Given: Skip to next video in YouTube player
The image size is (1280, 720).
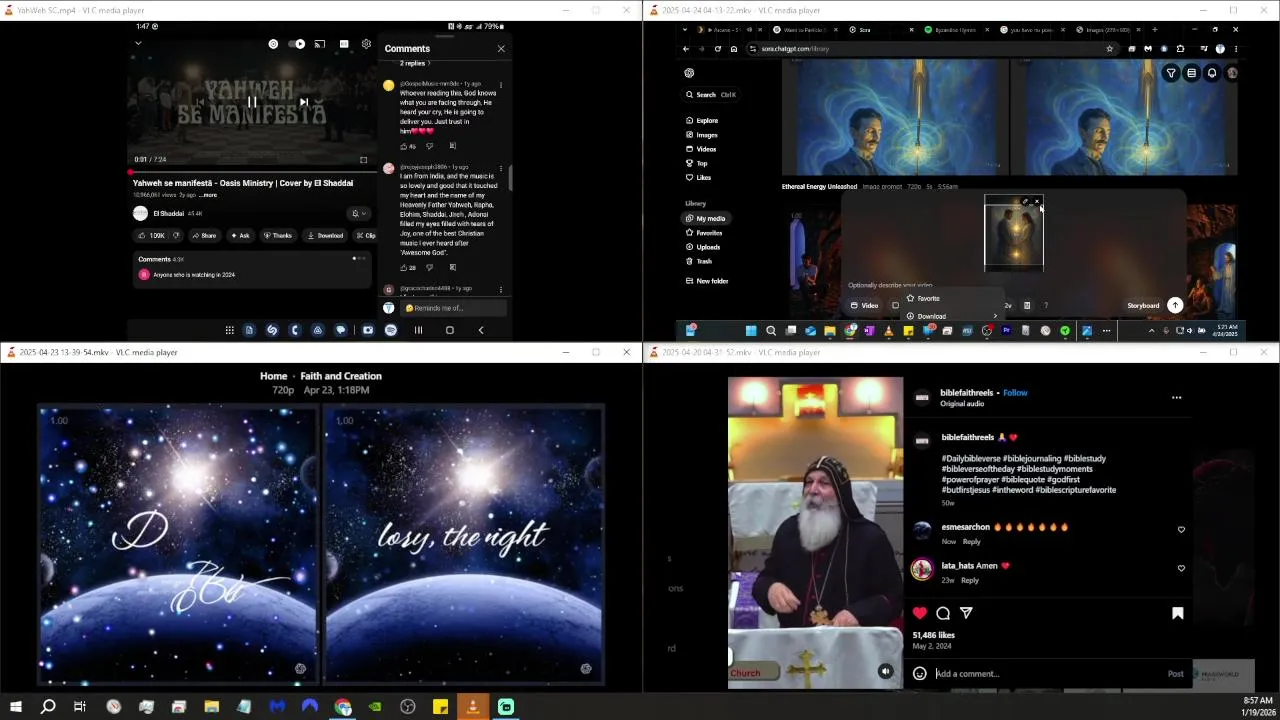Looking at the screenshot, I should click(x=304, y=102).
